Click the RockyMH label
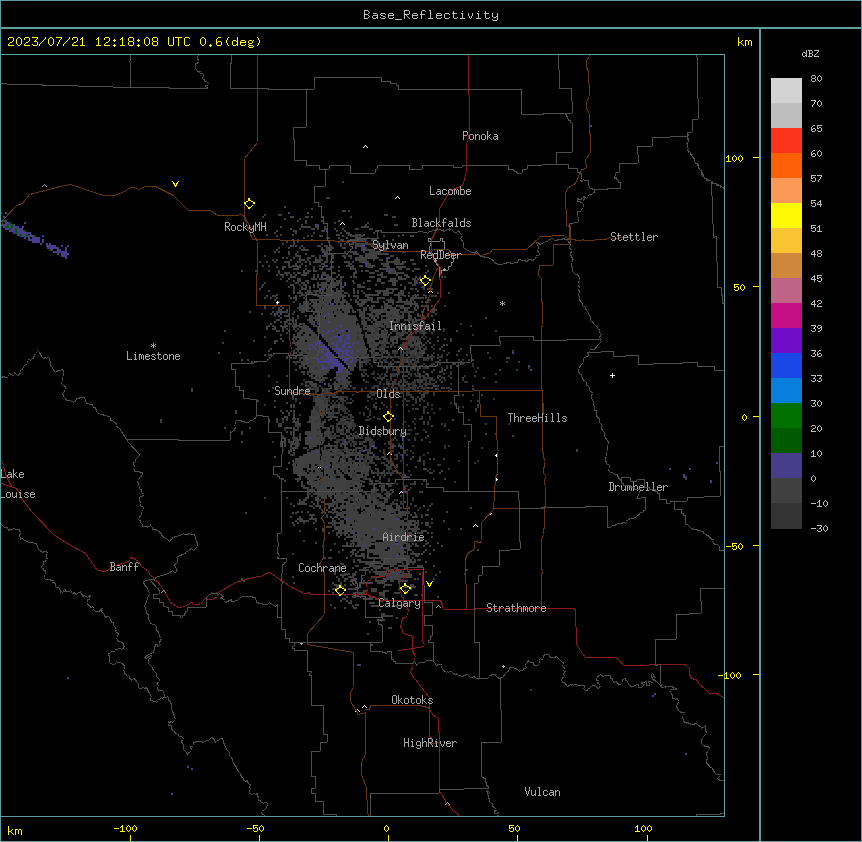This screenshot has height=842, width=862. (x=245, y=227)
